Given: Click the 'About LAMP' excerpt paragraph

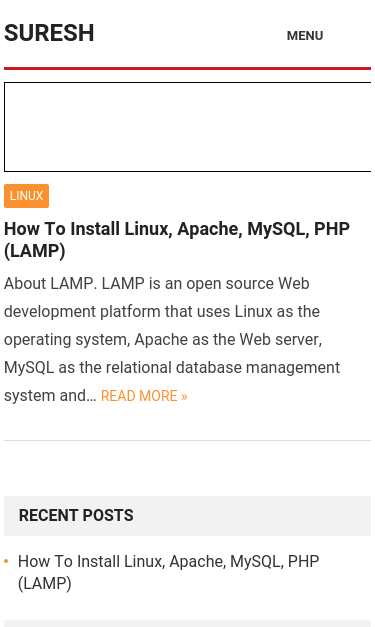Looking at the screenshot, I should 172,339.
